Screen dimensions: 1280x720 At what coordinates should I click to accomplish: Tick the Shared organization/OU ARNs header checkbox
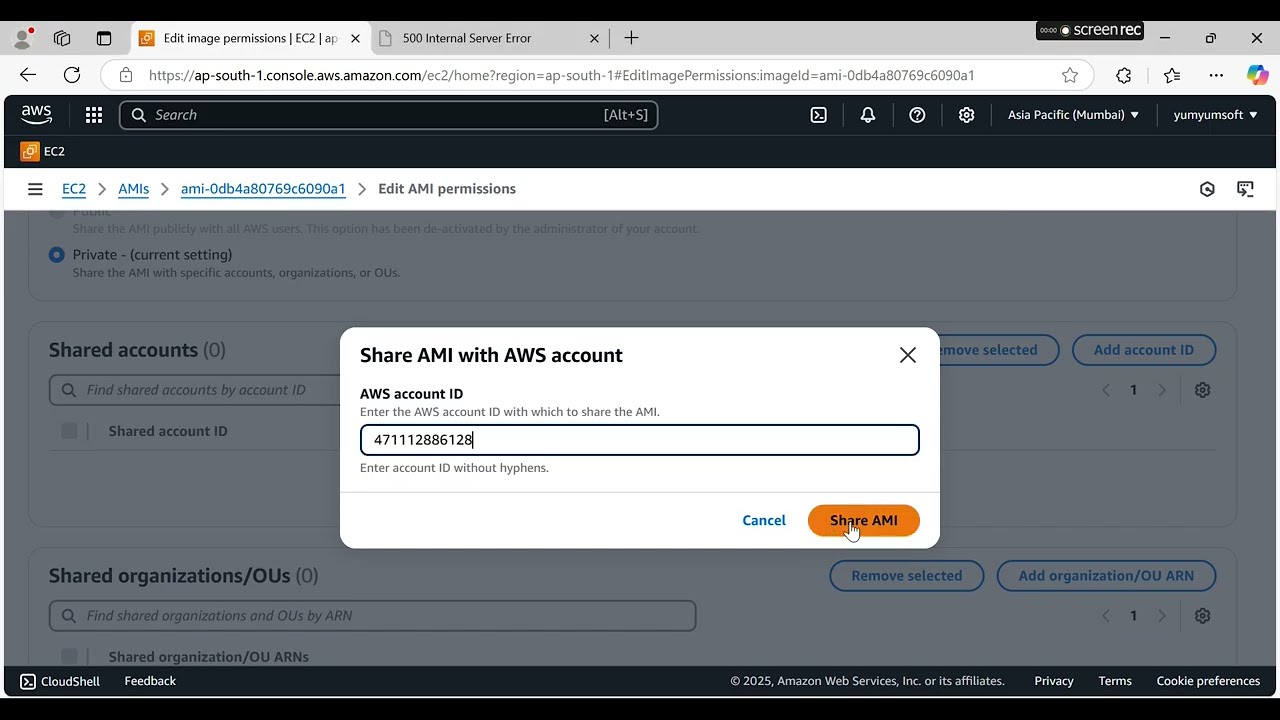[x=69, y=656]
